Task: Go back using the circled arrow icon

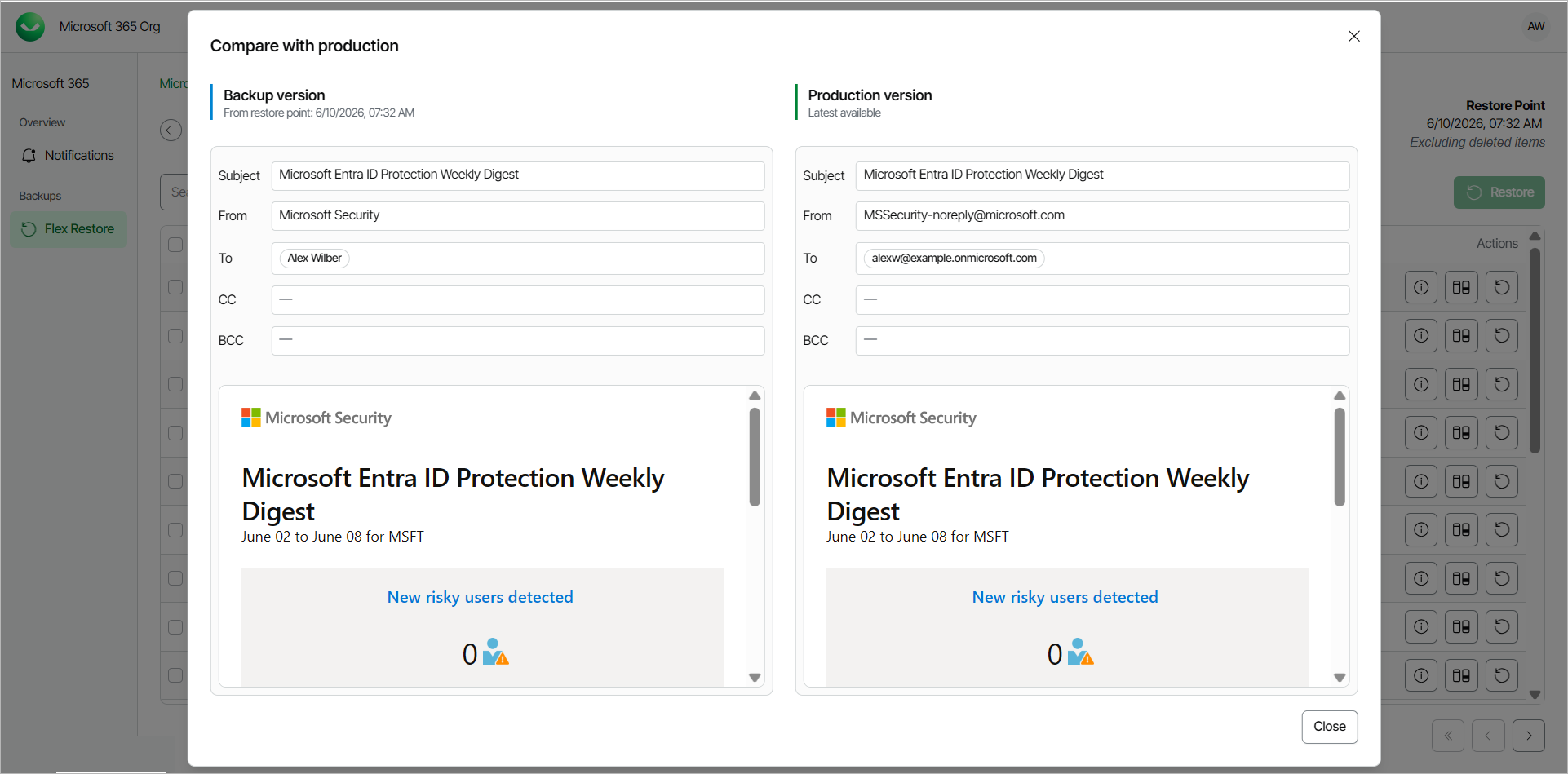Action: [x=171, y=130]
